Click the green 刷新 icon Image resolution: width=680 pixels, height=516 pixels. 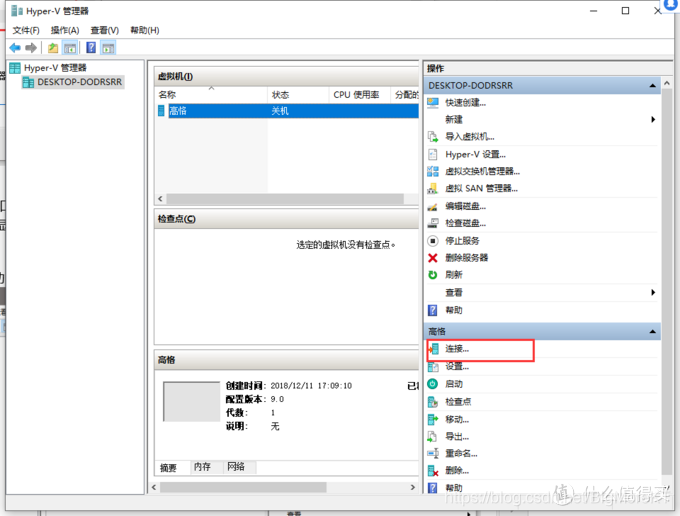(x=433, y=275)
